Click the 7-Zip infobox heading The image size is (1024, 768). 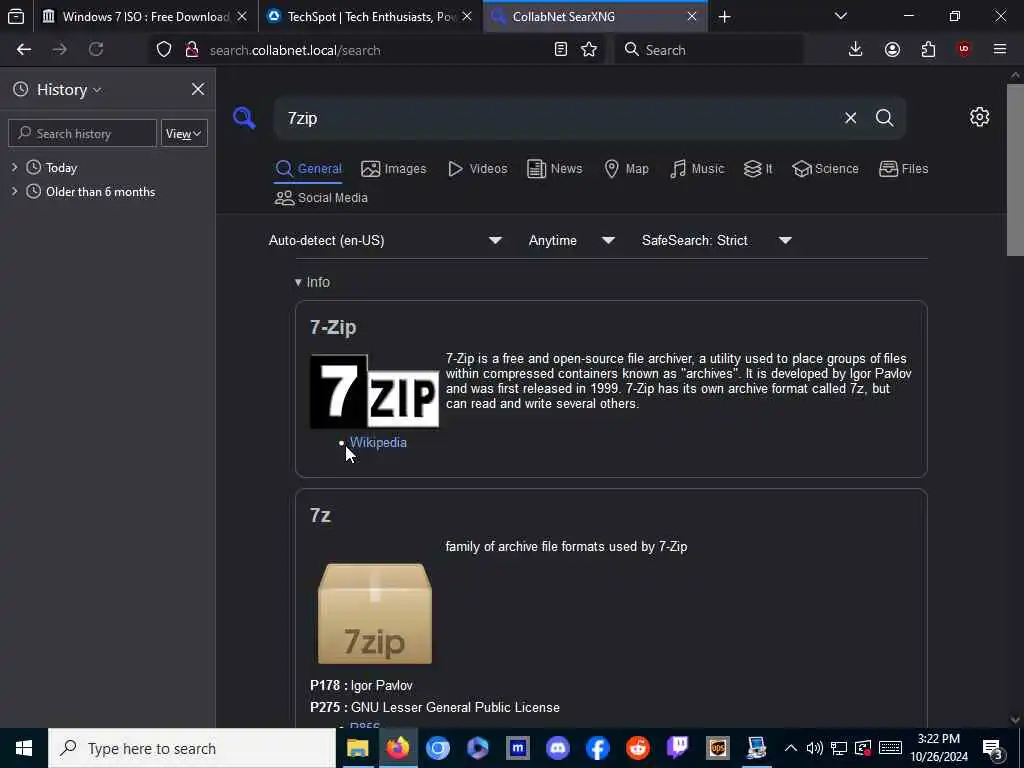tap(333, 327)
